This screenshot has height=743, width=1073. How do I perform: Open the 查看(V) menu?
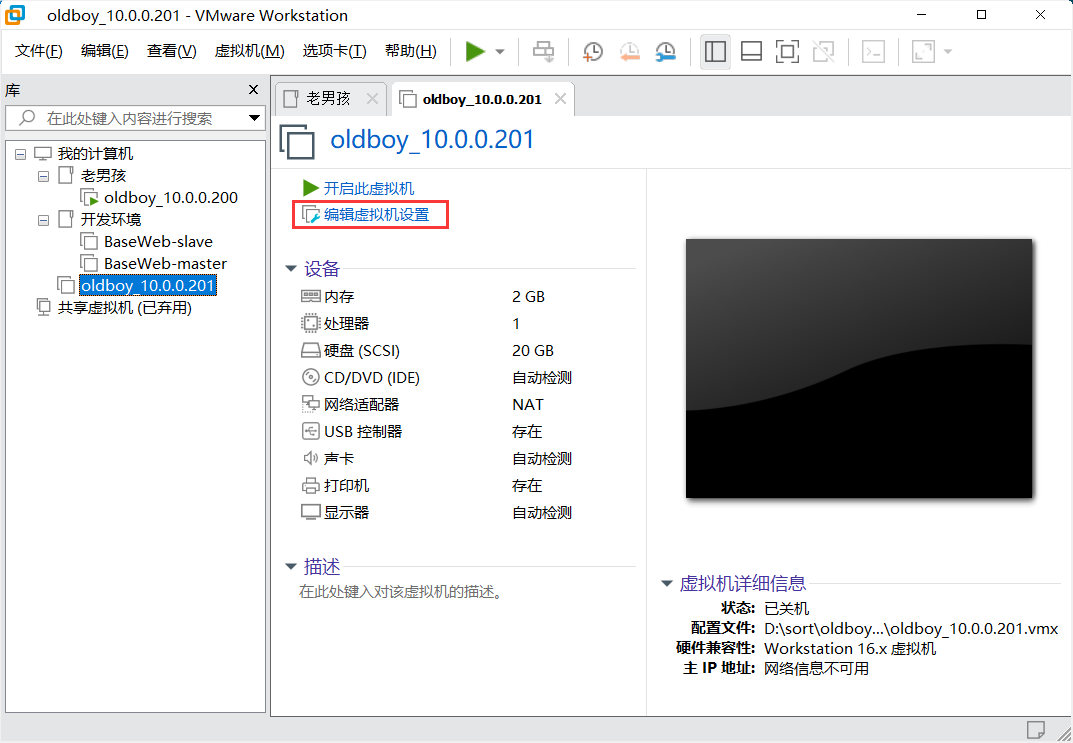point(171,51)
